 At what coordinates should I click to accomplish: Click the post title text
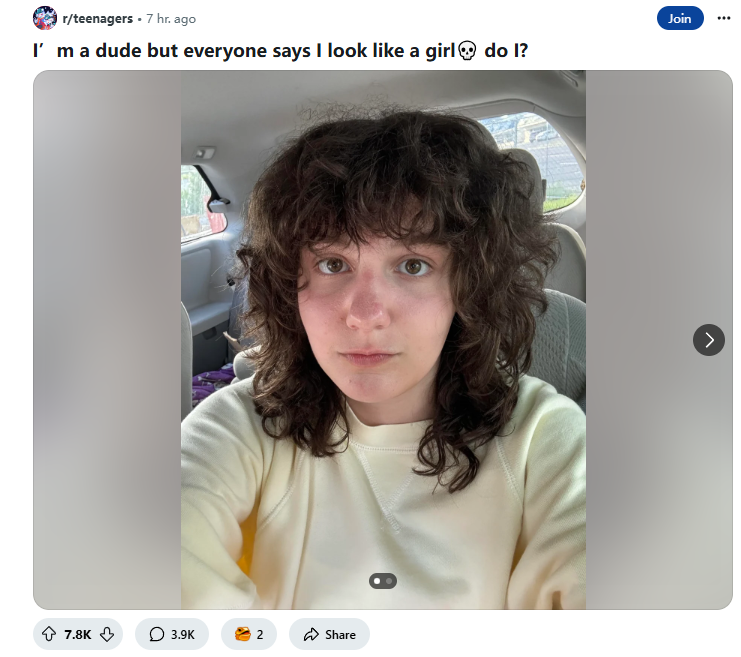pos(280,51)
